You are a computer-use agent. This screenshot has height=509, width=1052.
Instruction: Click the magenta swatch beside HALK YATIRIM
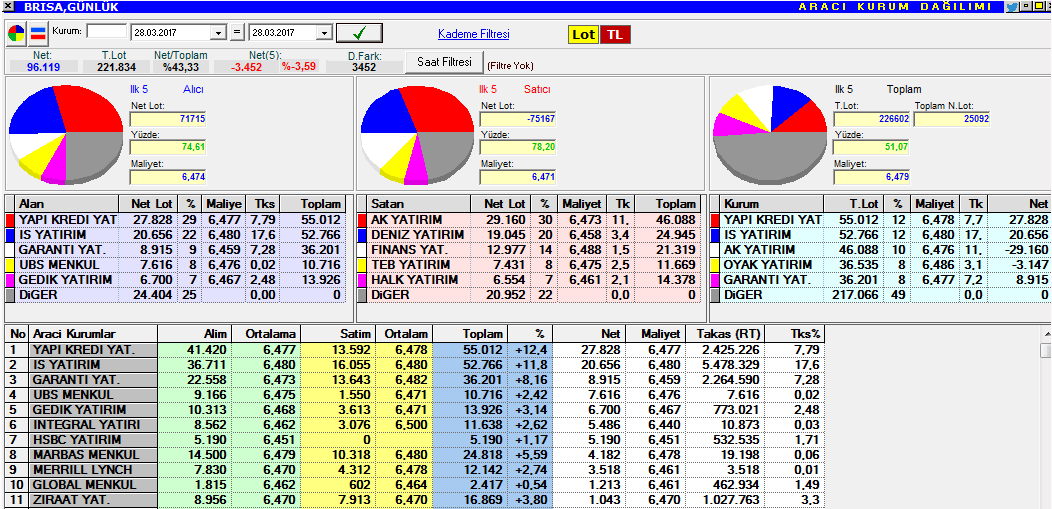(363, 279)
